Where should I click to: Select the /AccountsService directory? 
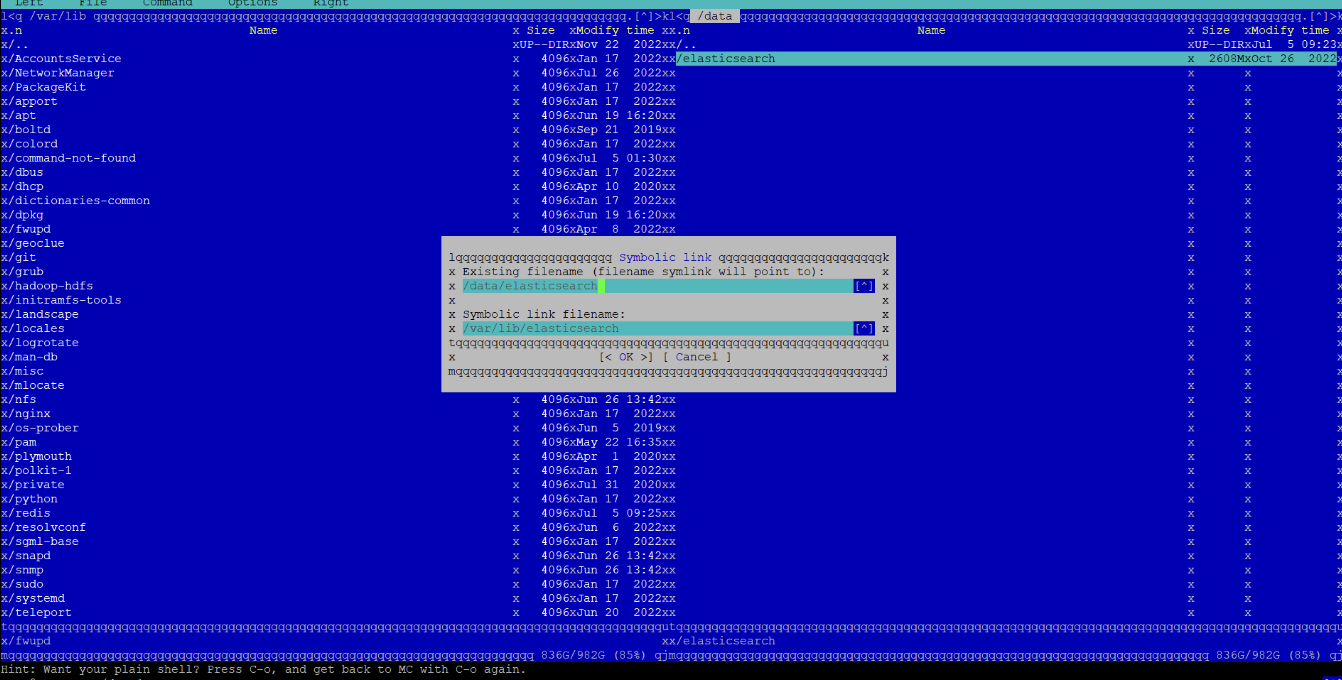coord(334,59)
